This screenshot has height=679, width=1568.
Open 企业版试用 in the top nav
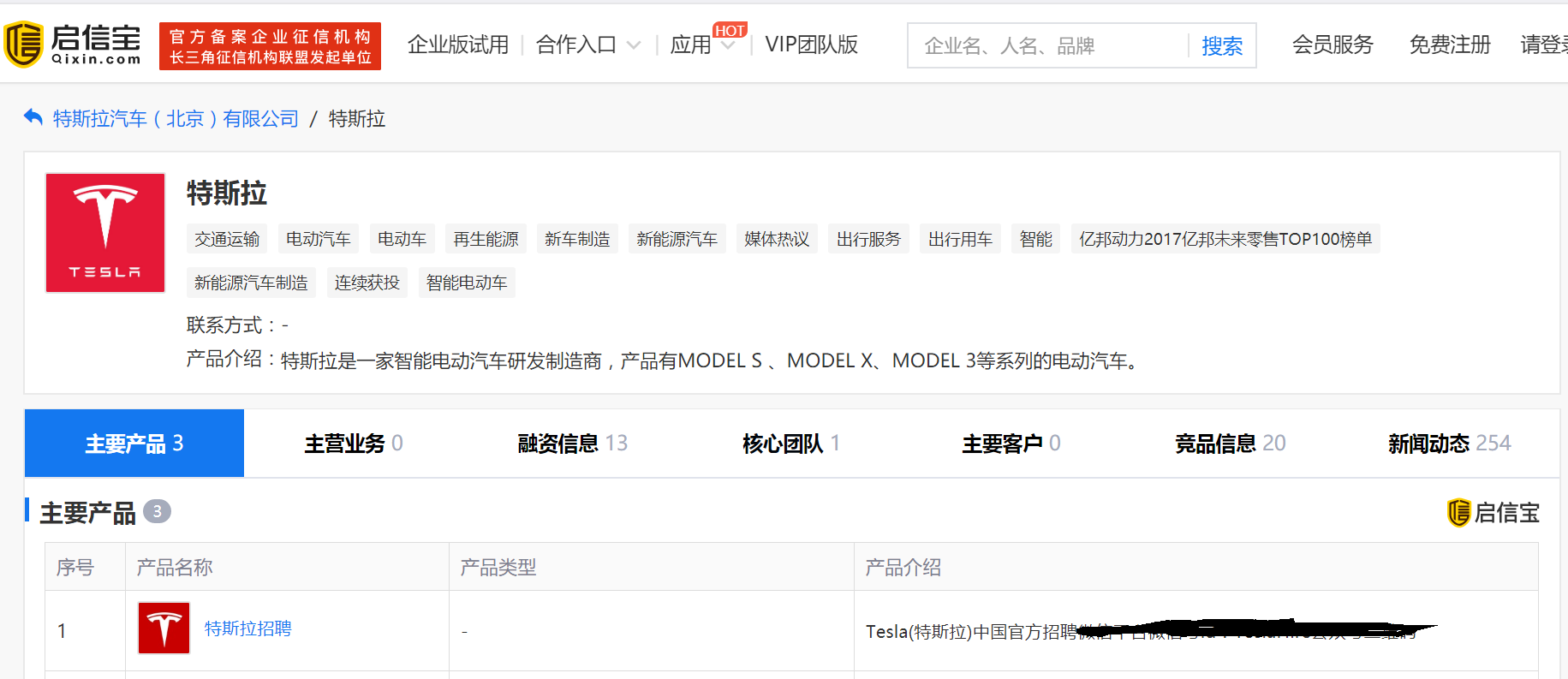click(x=458, y=45)
